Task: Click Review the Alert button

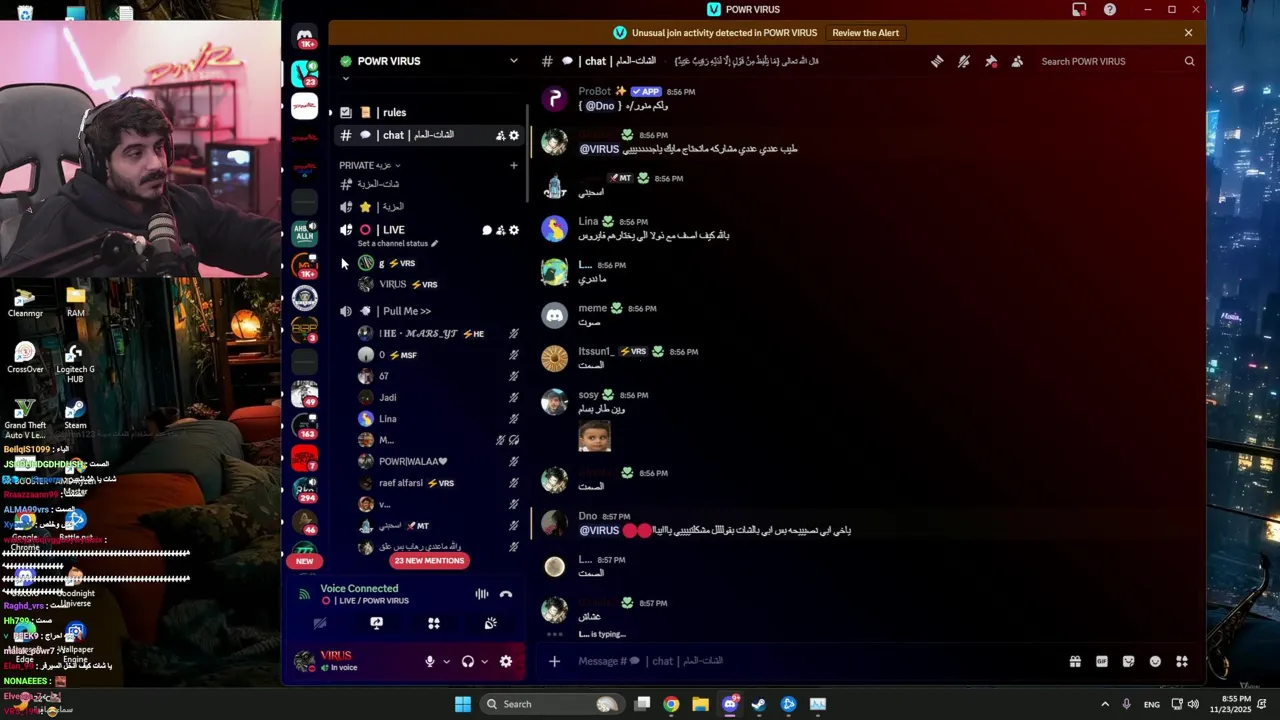Action: coord(866,33)
